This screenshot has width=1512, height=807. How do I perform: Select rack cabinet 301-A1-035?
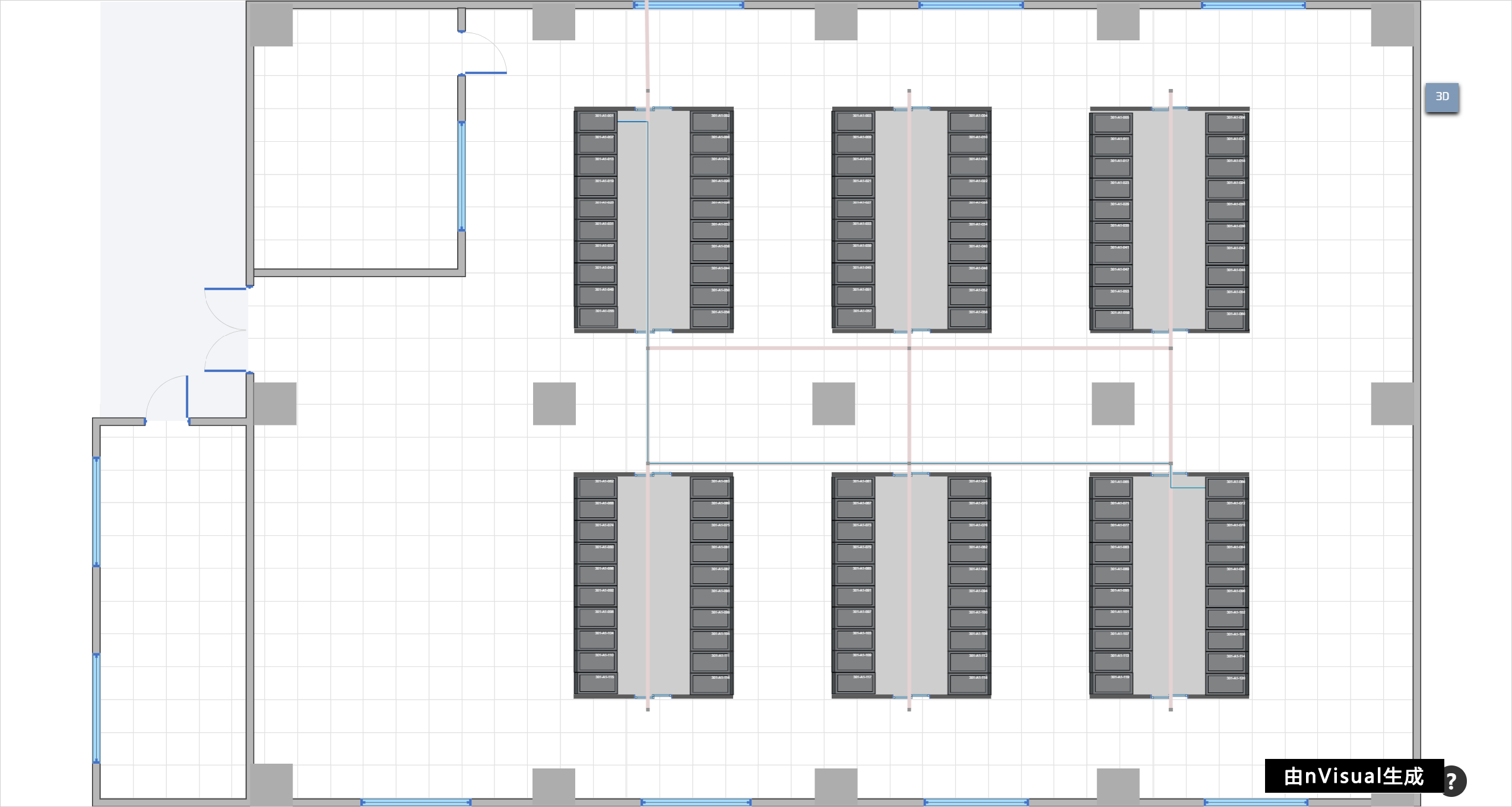pos(1112,232)
